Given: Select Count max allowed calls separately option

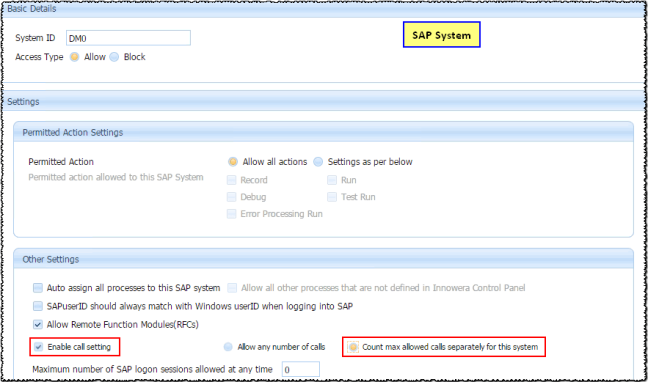Looking at the screenshot, I should coord(353,347).
